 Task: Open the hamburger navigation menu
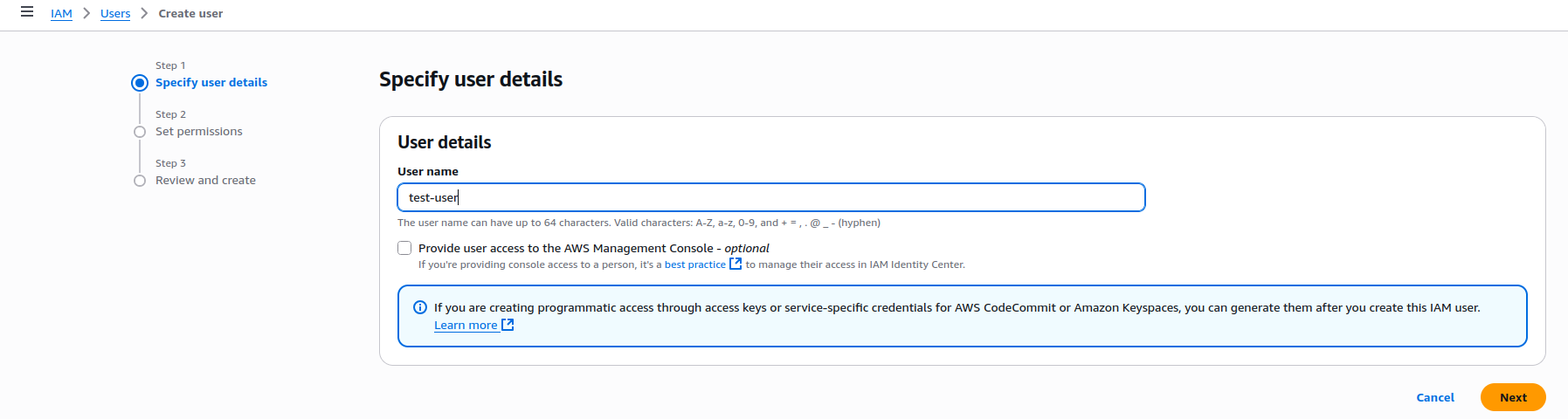tap(27, 12)
